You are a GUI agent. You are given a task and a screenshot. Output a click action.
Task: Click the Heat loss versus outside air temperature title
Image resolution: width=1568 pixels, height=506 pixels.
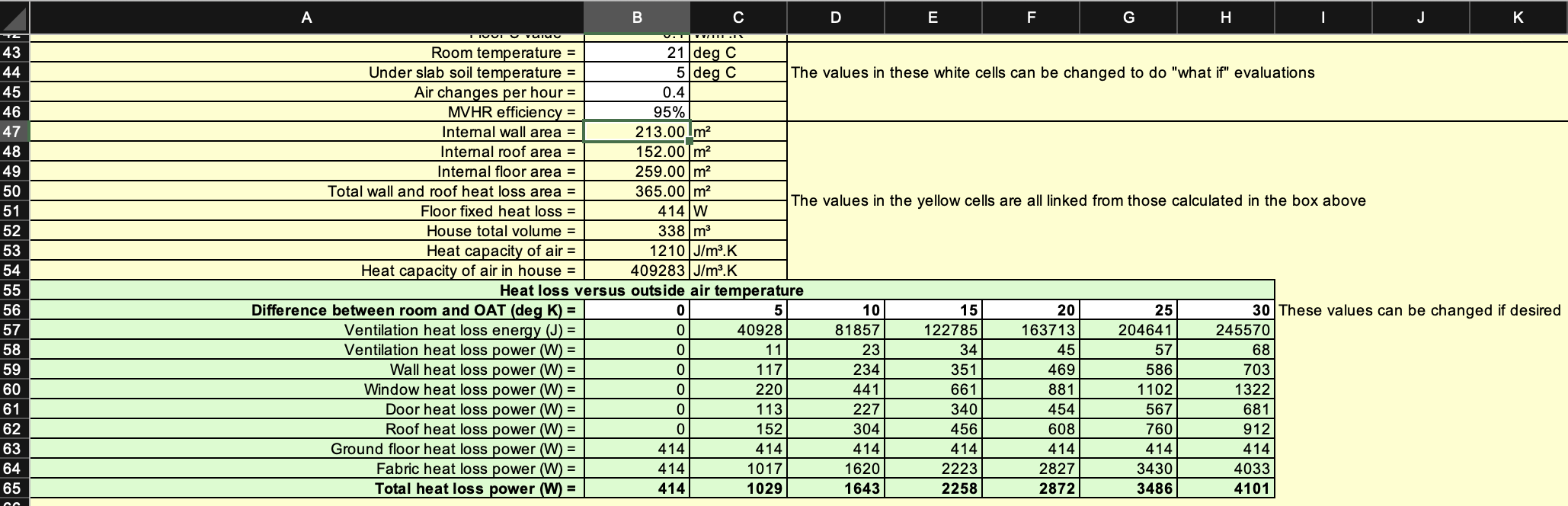pos(651,290)
